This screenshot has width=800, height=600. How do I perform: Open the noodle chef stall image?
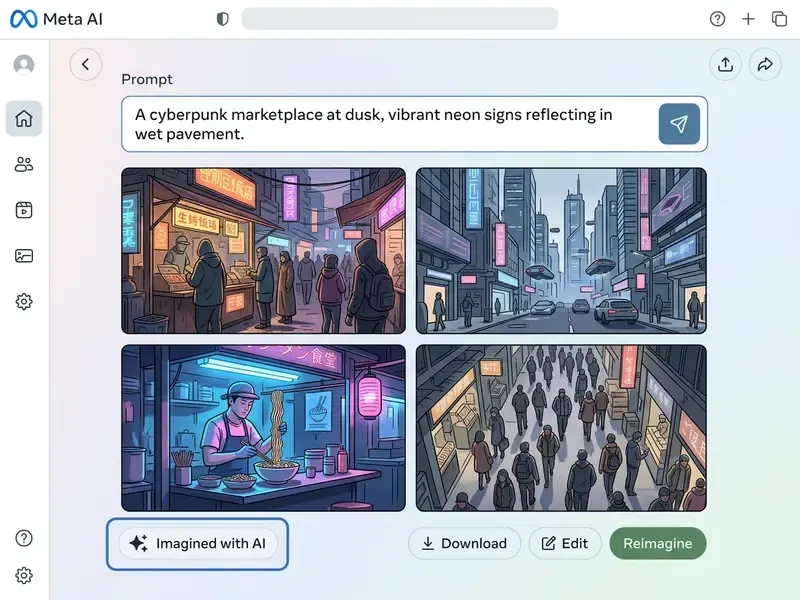pos(263,428)
